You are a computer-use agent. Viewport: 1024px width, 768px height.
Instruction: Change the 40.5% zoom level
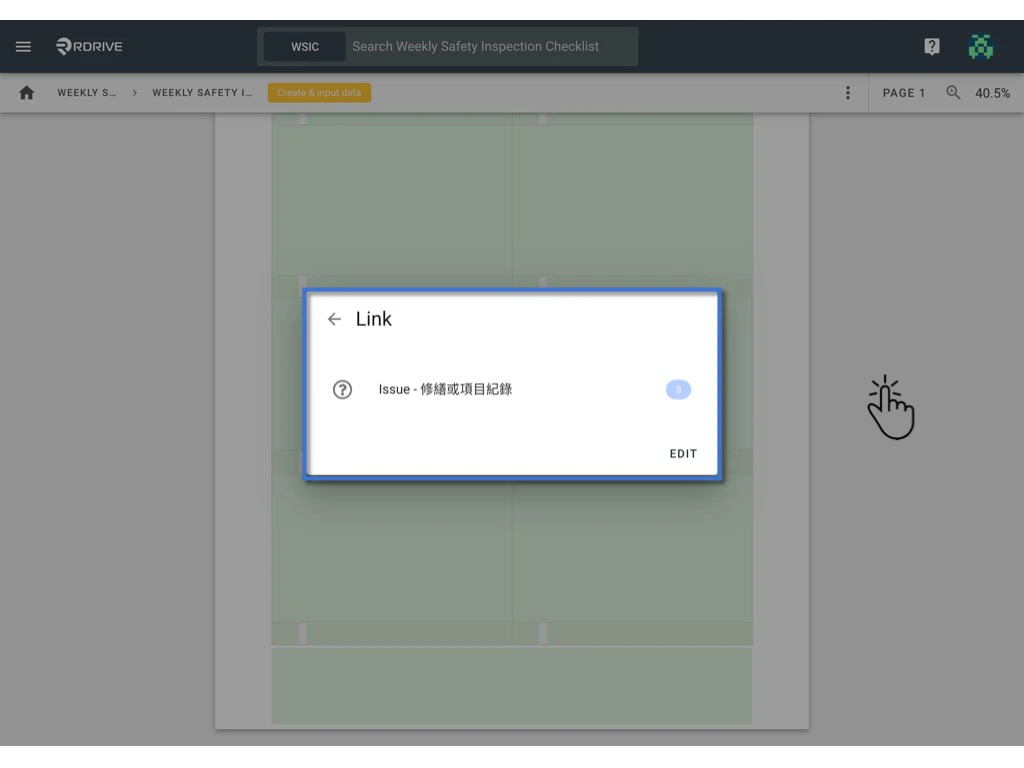(x=993, y=92)
